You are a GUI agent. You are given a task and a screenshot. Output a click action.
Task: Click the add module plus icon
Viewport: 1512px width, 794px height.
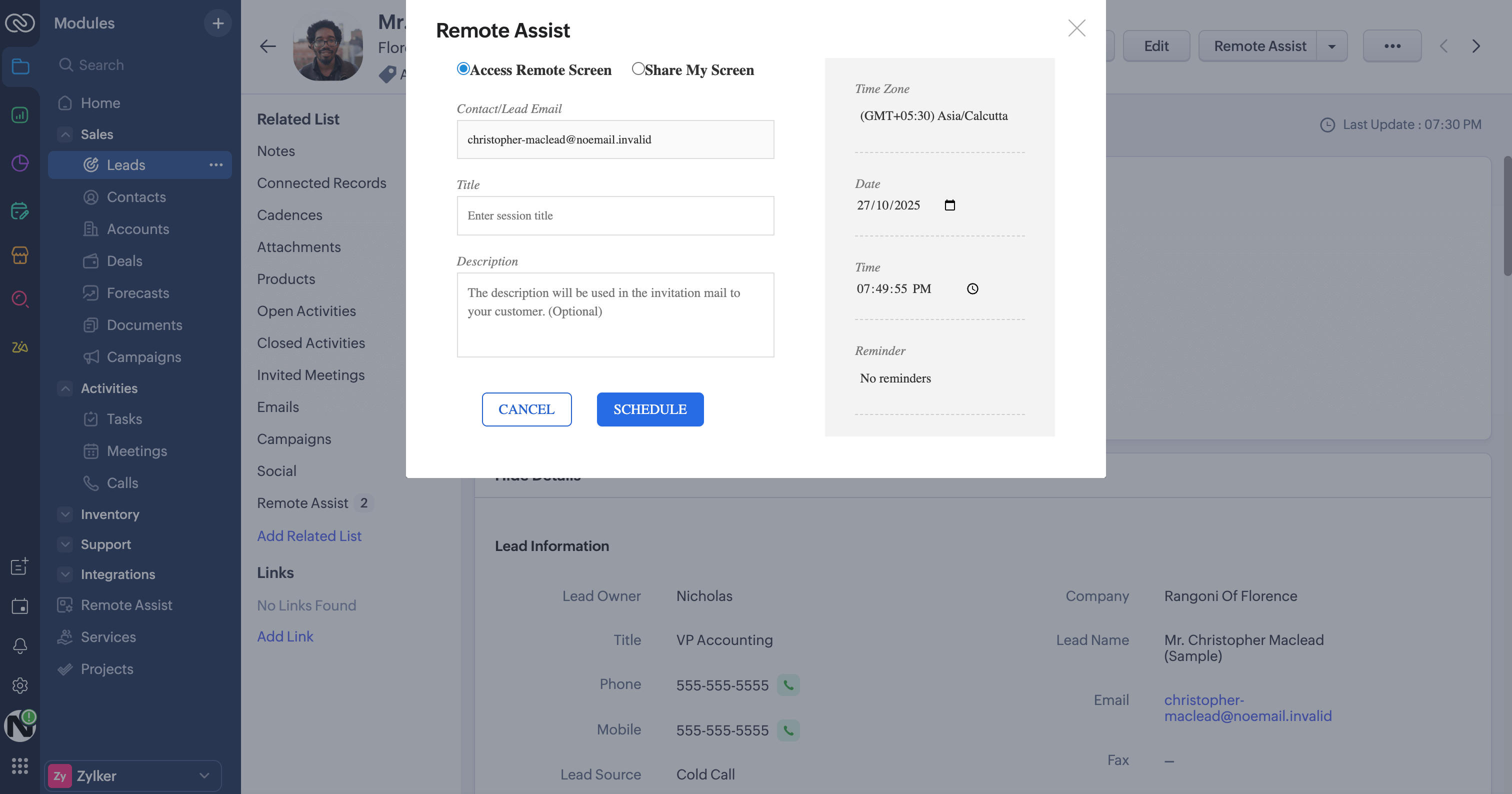[x=218, y=23]
